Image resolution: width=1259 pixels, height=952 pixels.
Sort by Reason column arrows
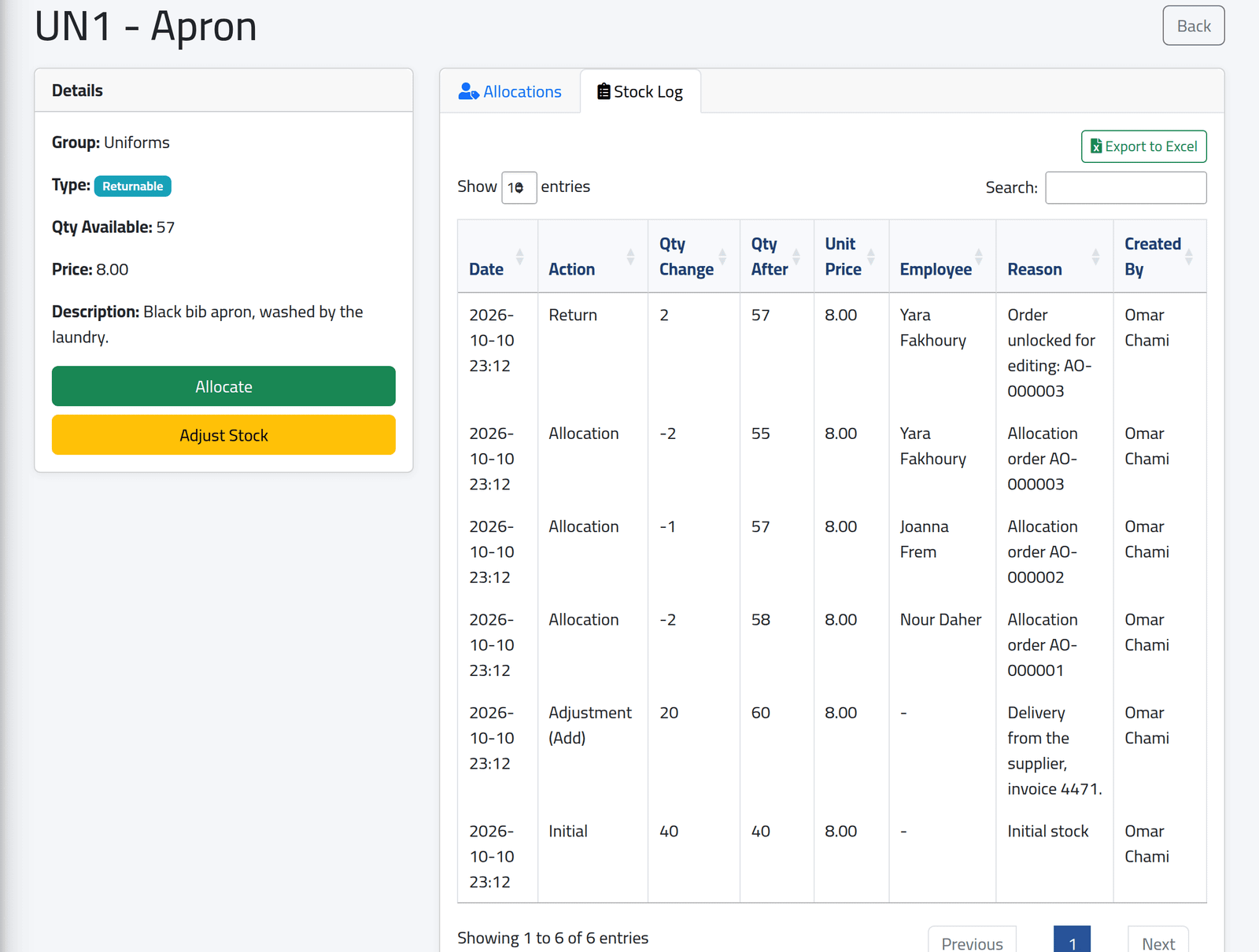coord(1096,256)
